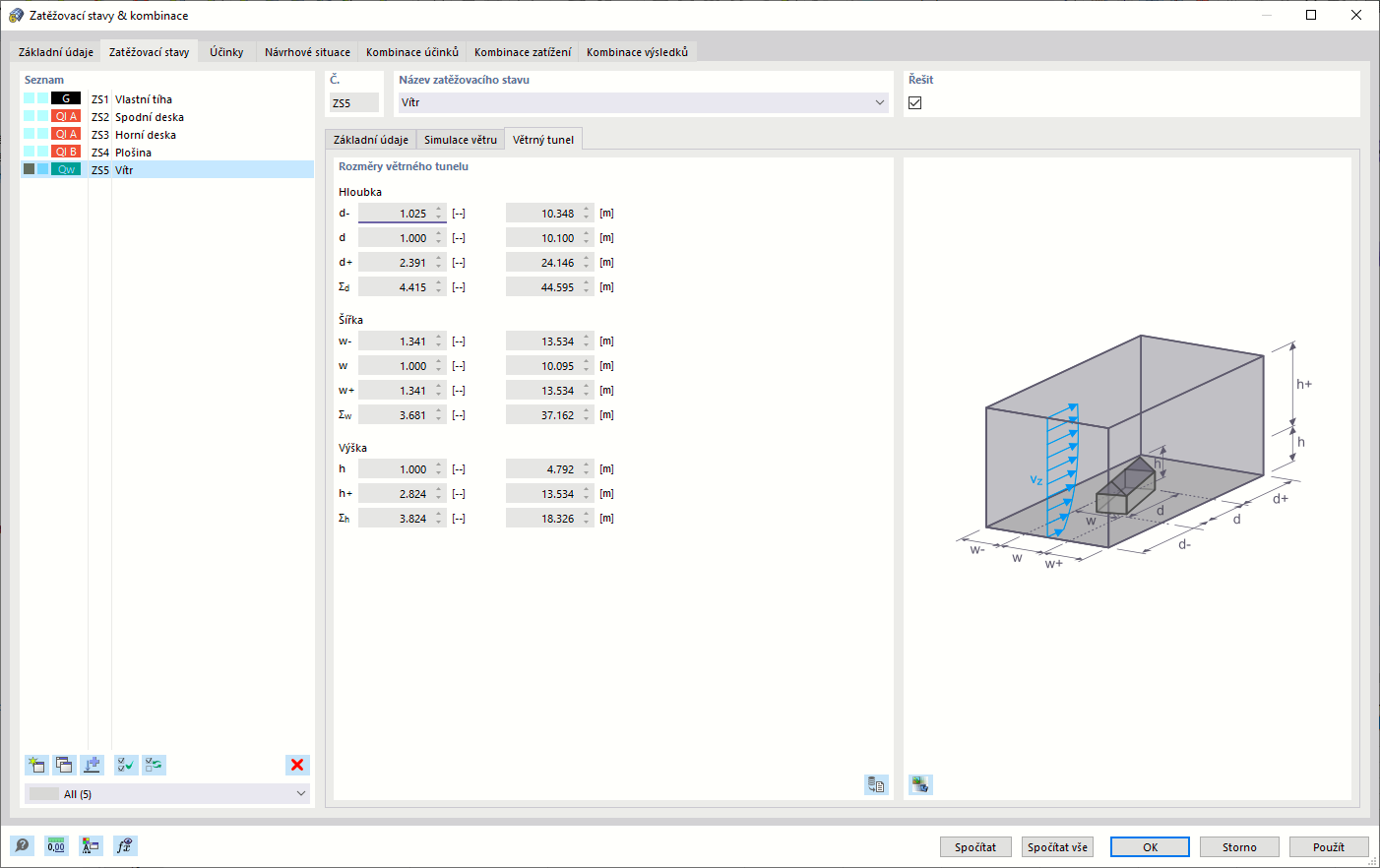This screenshot has width=1380, height=868.
Task: Click the stepper arrows of the 2.824 field
Action: [x=439, y=494]
